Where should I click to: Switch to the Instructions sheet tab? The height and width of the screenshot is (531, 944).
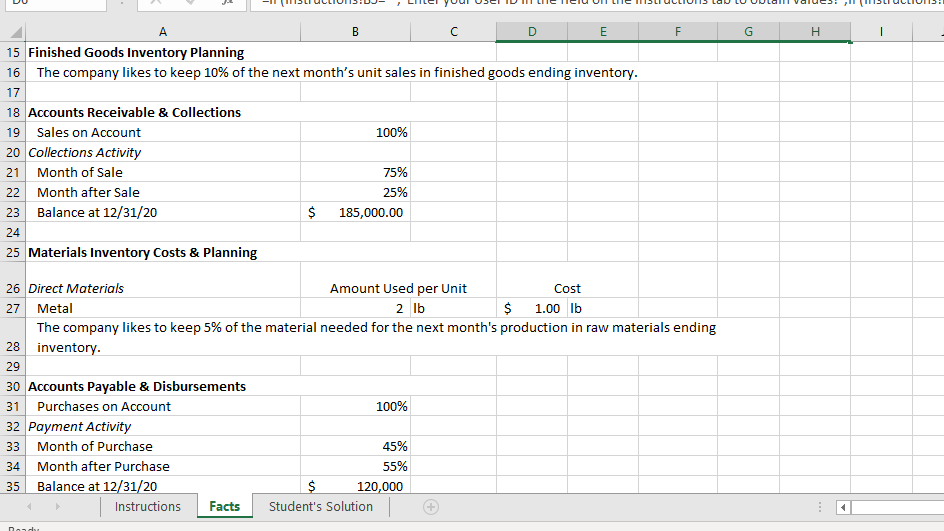coord(148,506)
